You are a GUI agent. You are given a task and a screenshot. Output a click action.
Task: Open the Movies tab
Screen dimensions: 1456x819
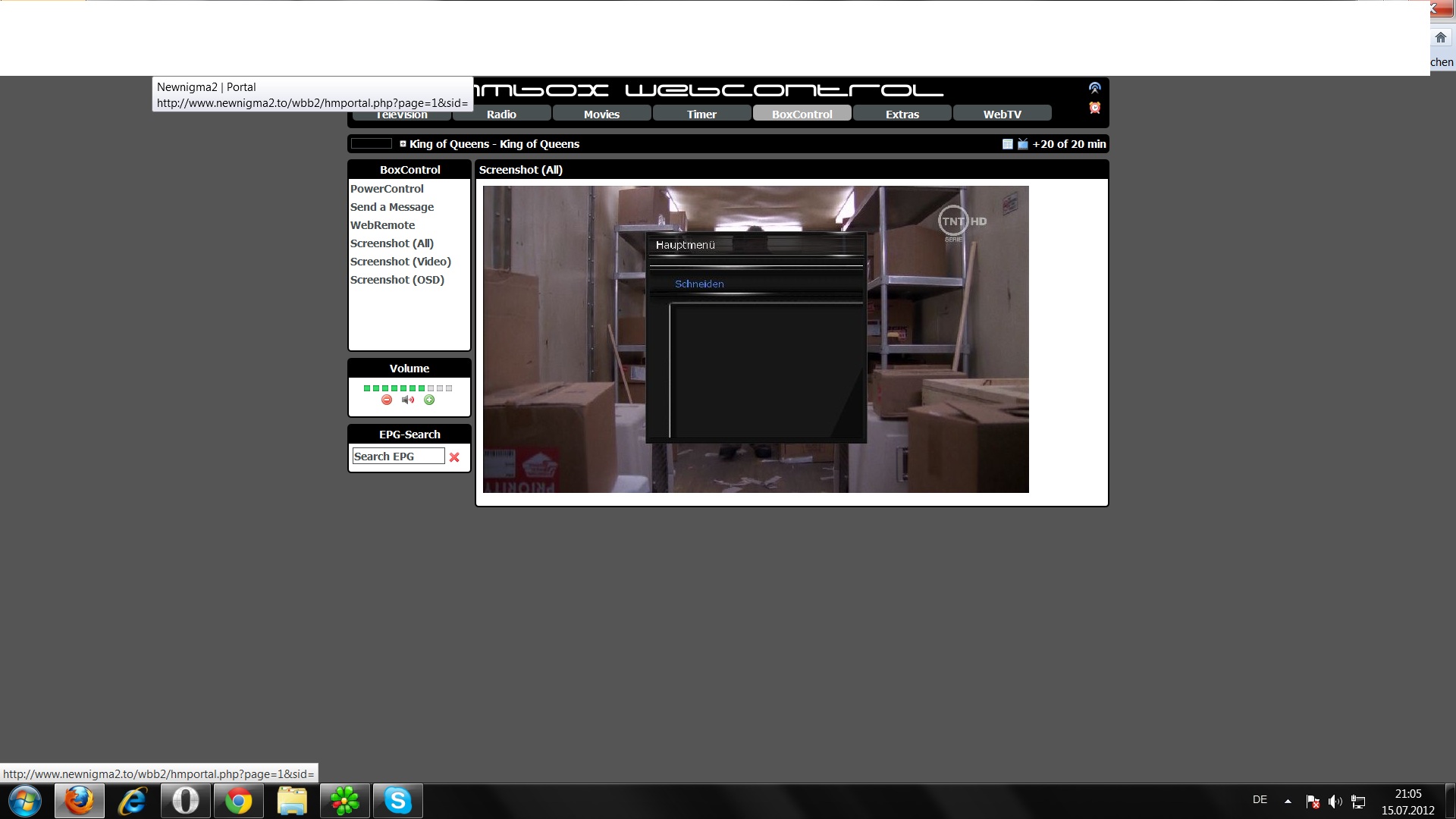[601, 114]
